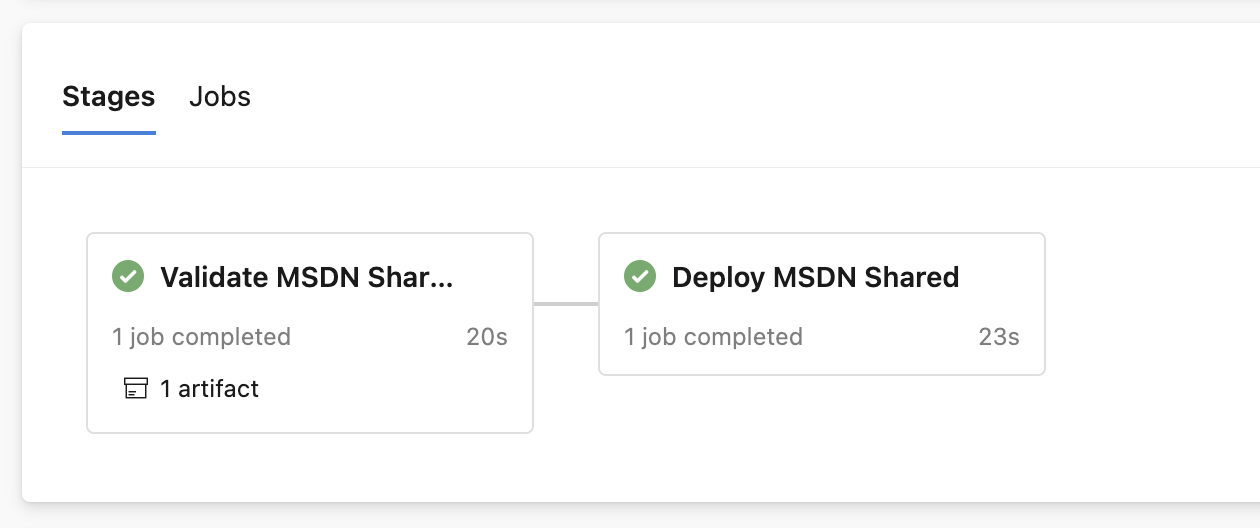Screen dimensions: 1260x528
Task: Open the Deploy MSDN Shared stage title
Action: coord(815,277)
